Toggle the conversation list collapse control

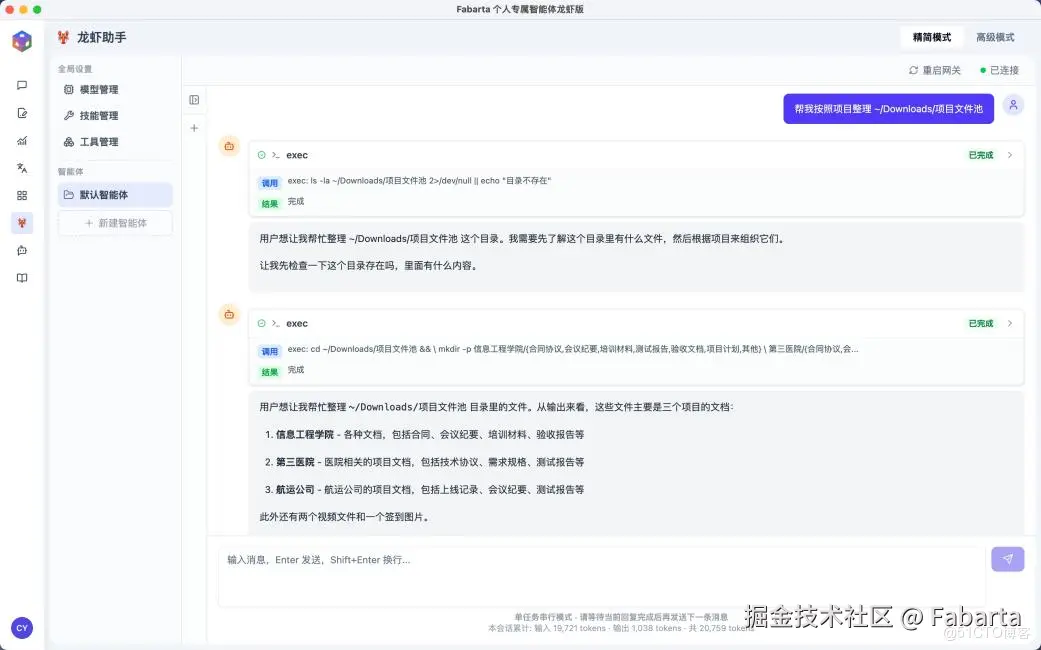click(193, 99)
